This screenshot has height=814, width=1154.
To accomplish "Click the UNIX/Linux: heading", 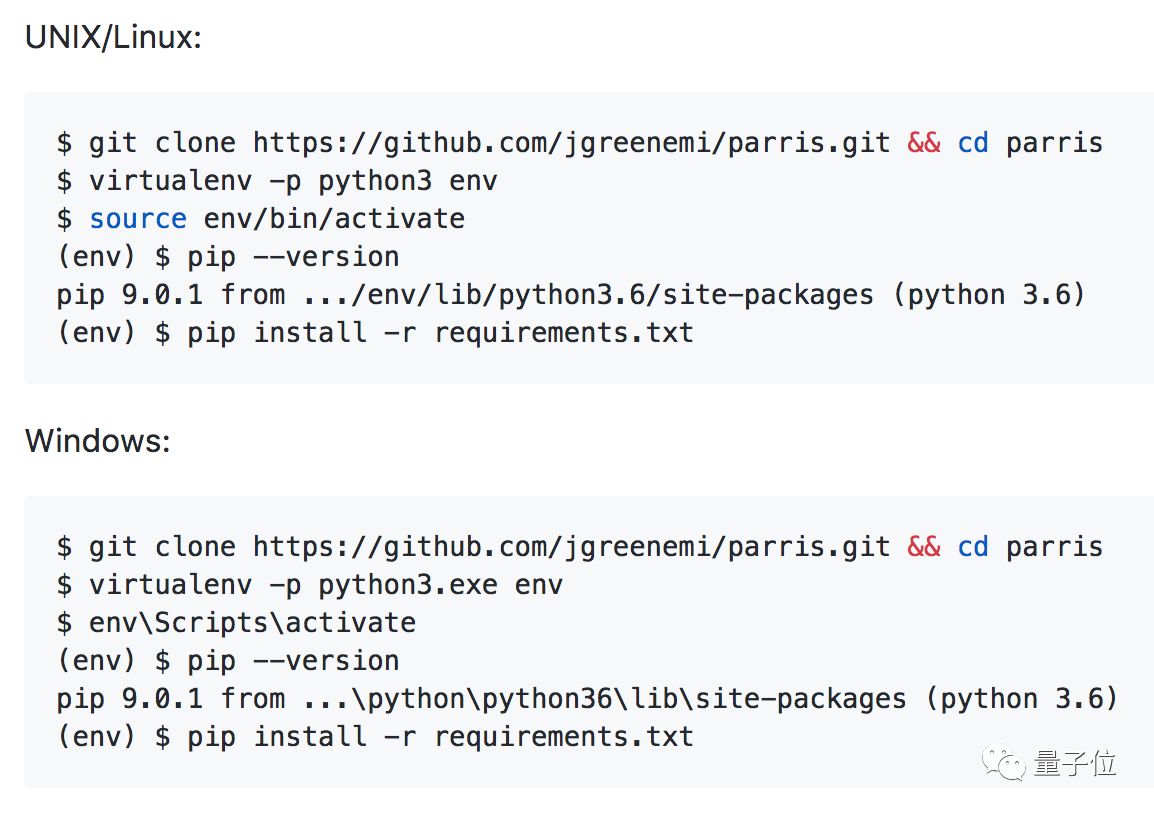I will pyautogui.click(x=113, y=39).
